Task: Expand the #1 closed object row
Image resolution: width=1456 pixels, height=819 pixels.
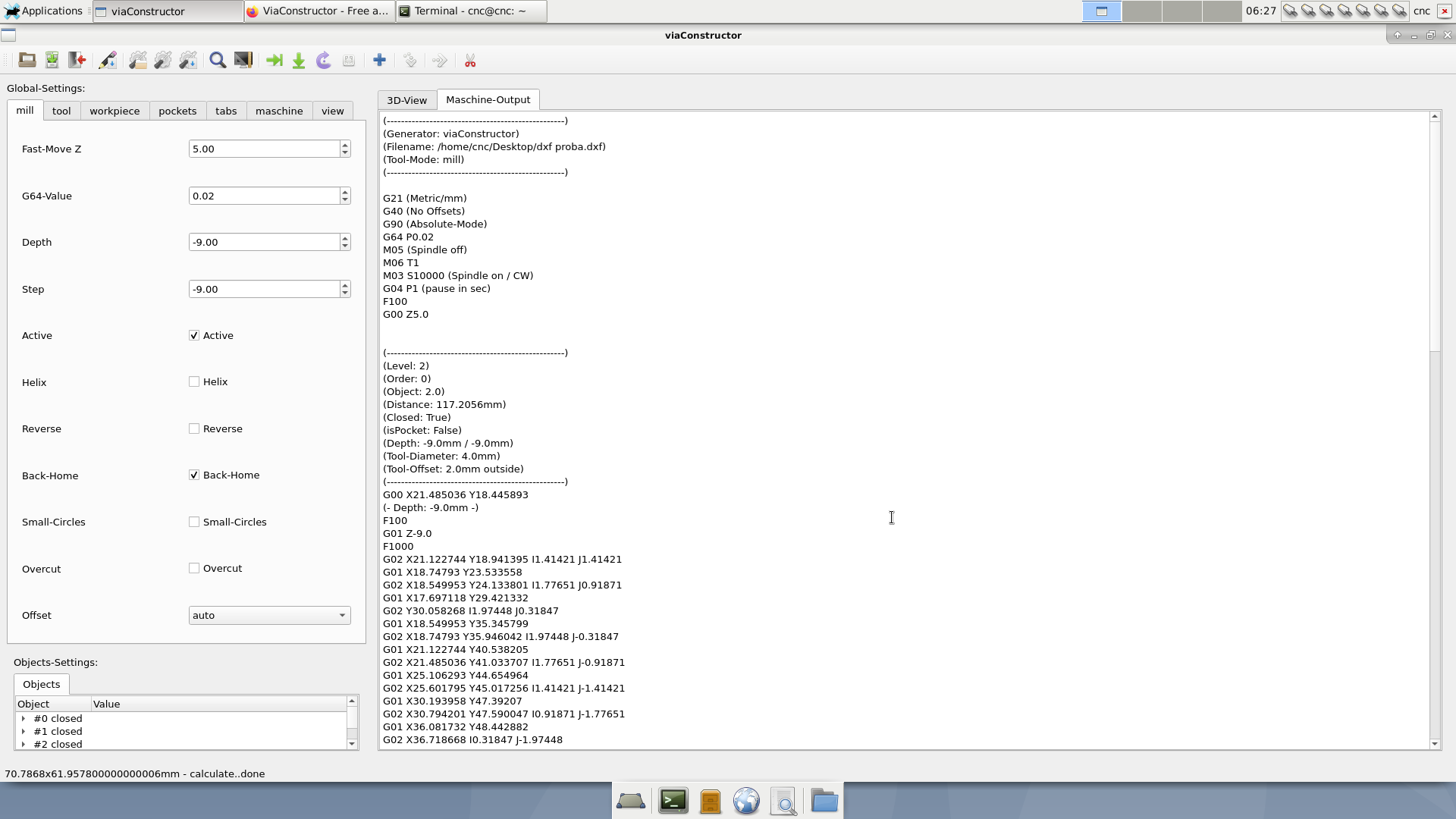Action: pos(24,731)
